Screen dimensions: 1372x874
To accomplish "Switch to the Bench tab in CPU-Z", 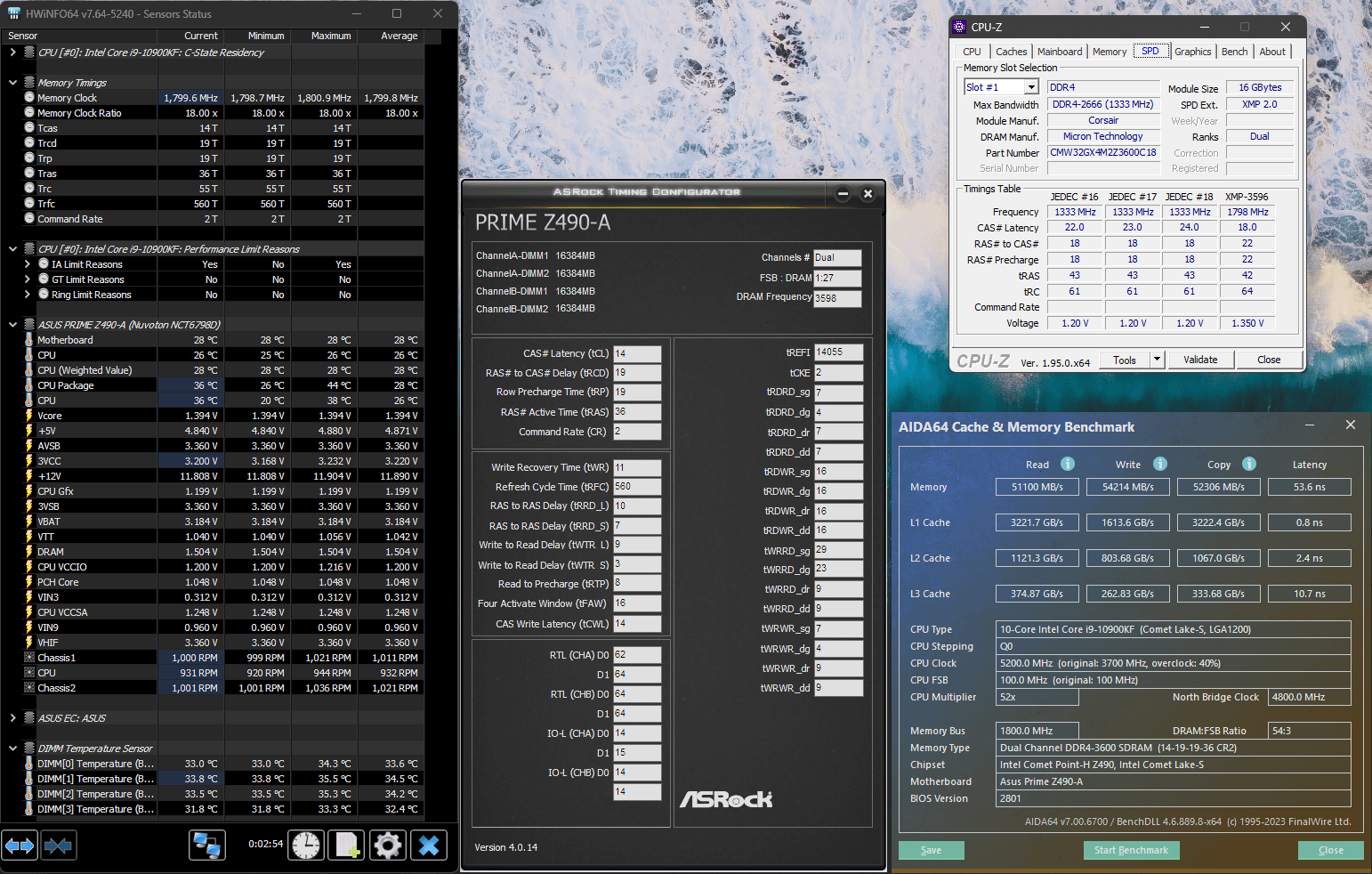I will 1234,52.
